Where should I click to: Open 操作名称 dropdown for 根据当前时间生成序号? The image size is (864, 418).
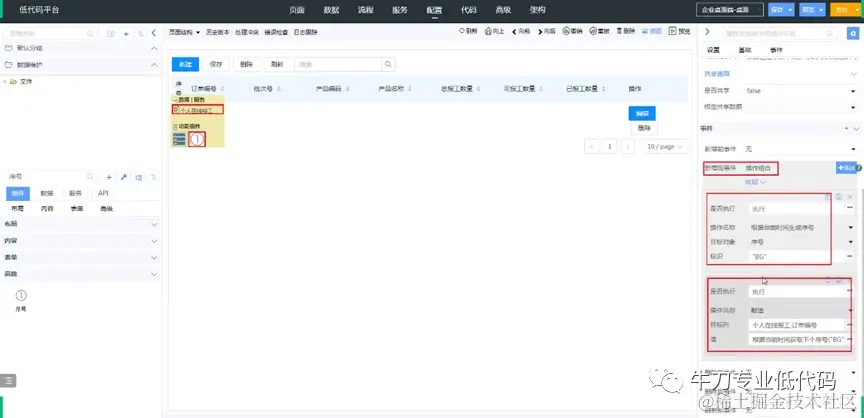[801, 227]
